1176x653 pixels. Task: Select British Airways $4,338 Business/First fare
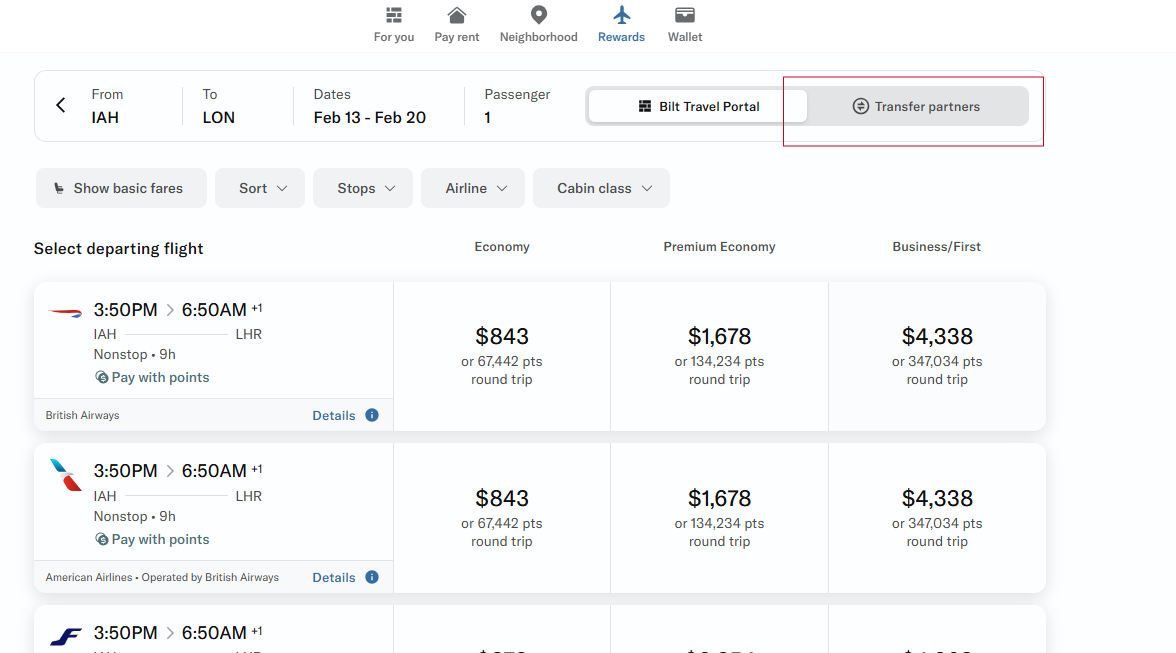click(x=937, y=355)
